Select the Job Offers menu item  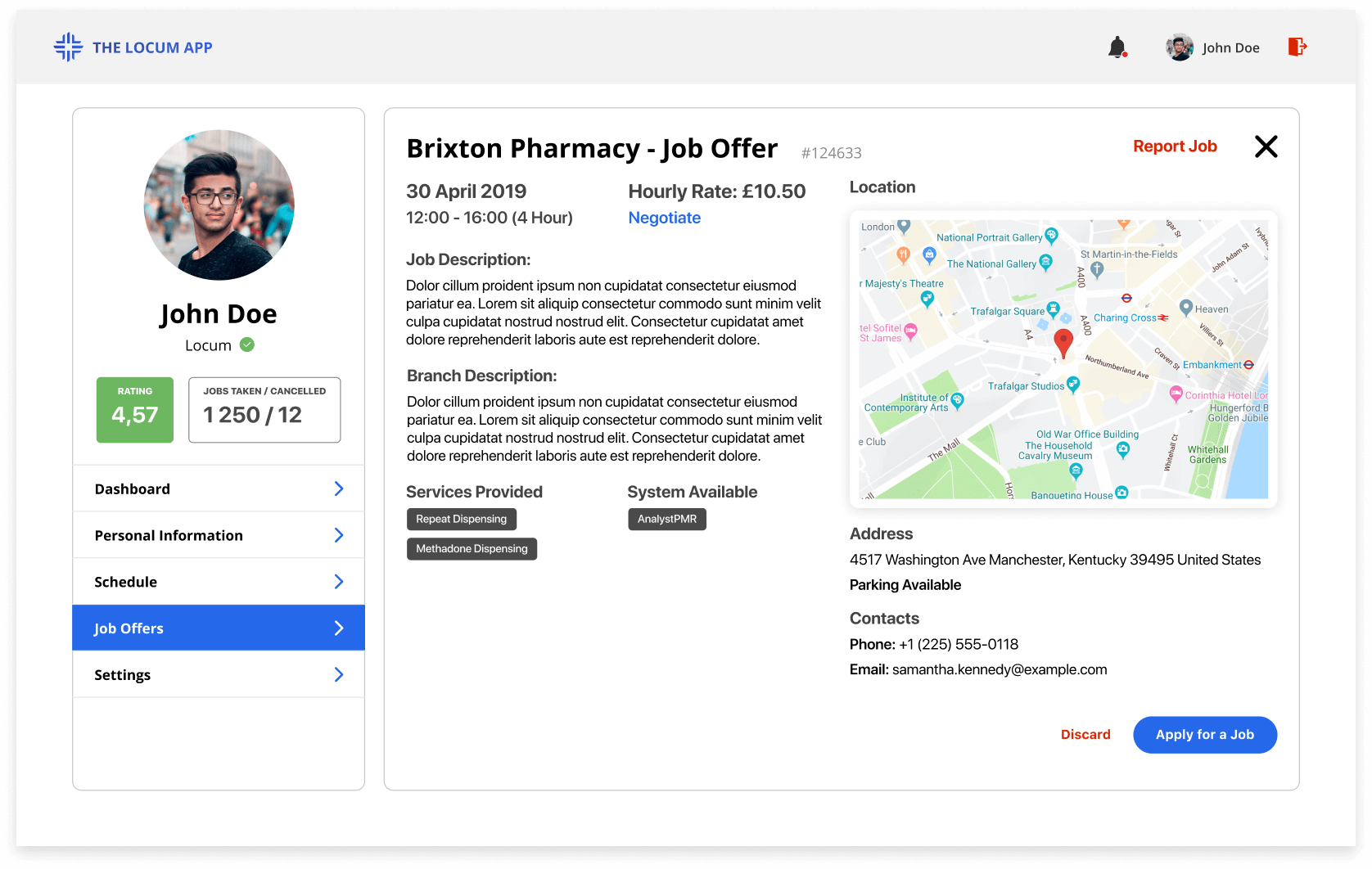coord(219,628)
